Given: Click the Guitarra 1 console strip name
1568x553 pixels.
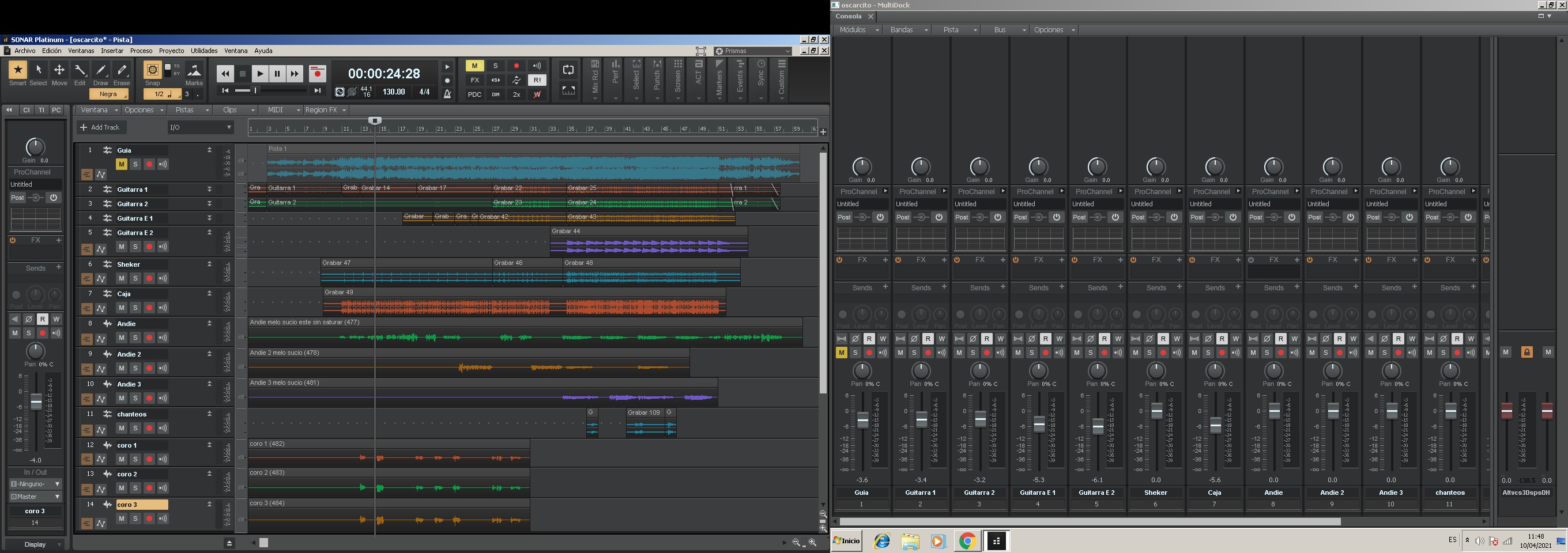Looking at the screenshot, I should coord(921,493).
